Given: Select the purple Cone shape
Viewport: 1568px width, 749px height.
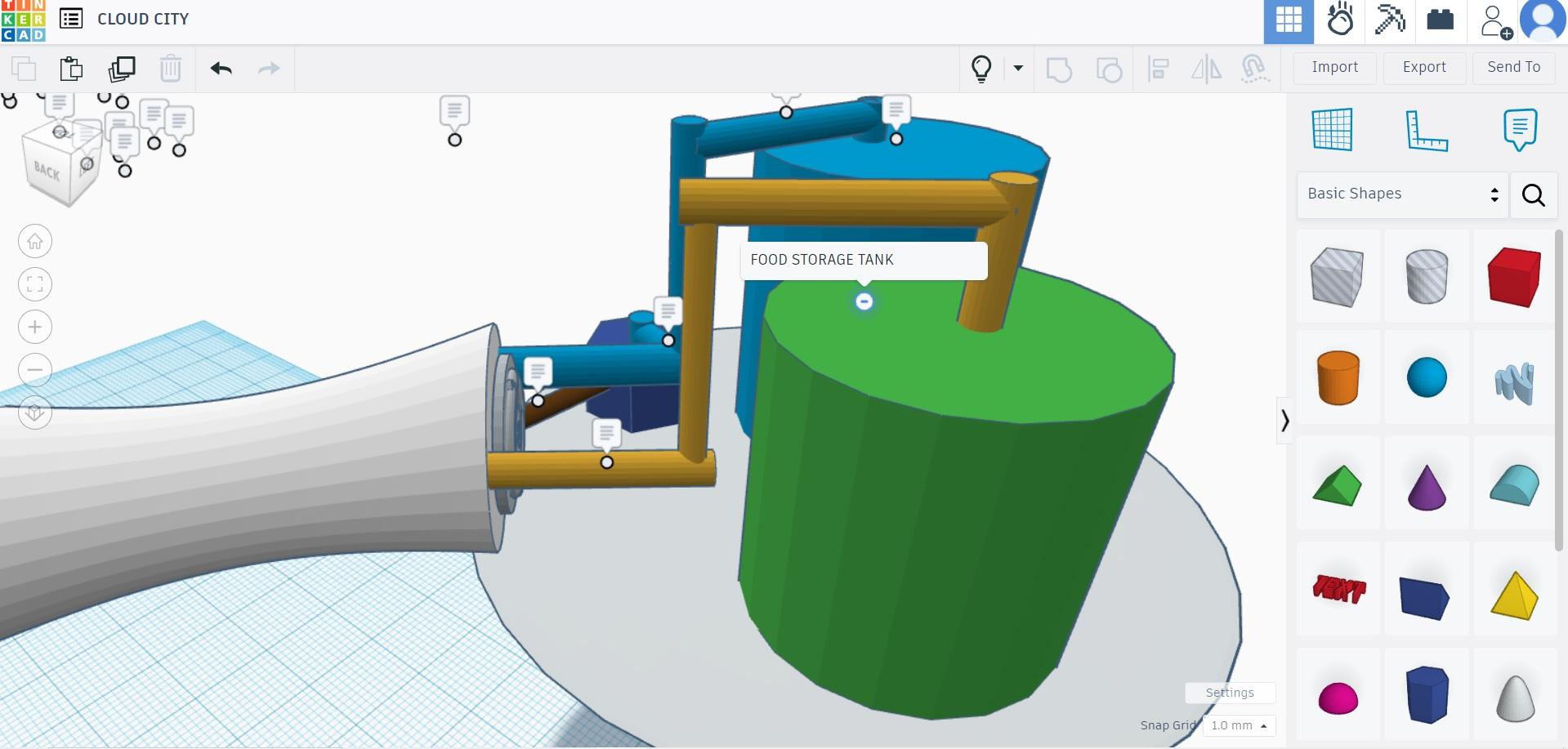Looking at the screenshot, I should [x=1427, y=488].
